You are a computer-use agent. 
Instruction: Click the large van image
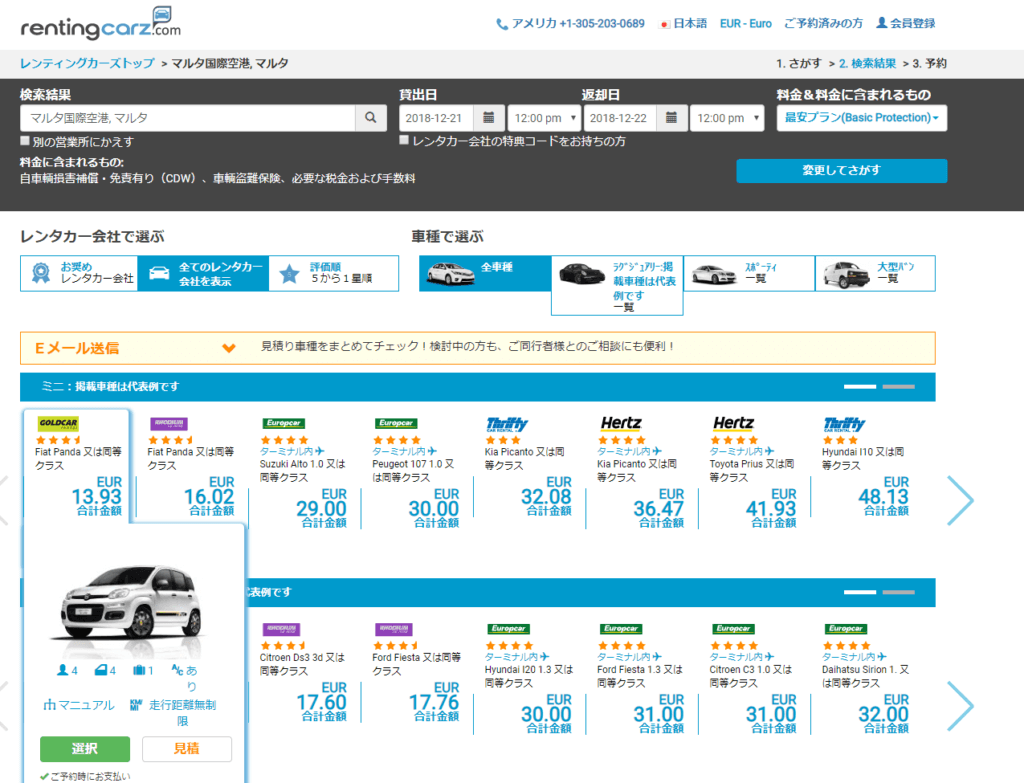pyautogui.click(x=846, y=274)
